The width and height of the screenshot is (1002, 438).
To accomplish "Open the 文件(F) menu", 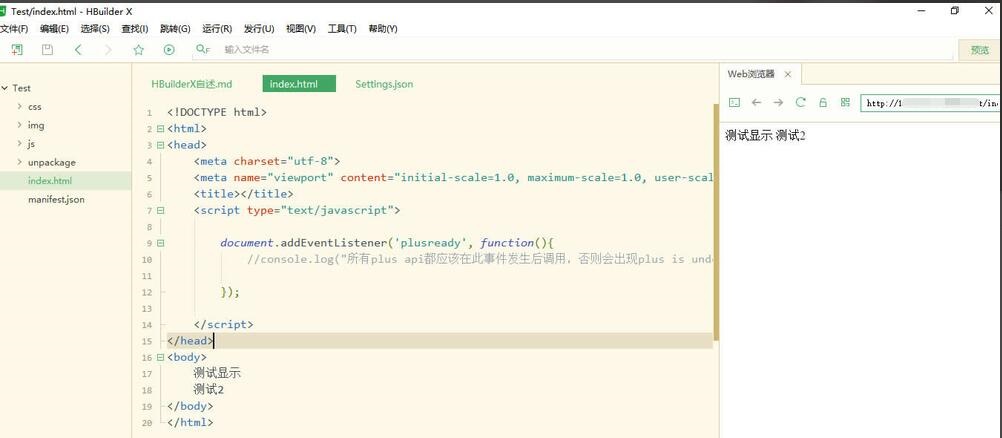I will coord(14,29).
